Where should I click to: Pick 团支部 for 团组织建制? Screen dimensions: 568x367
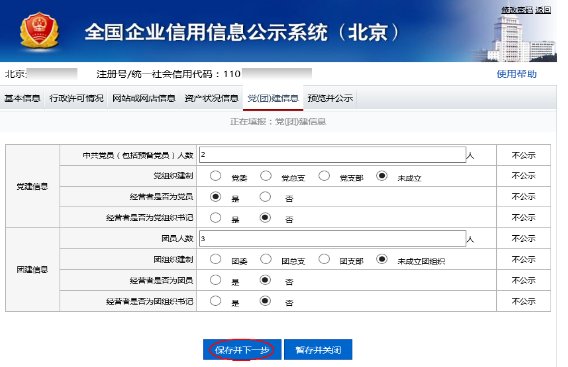324,259
